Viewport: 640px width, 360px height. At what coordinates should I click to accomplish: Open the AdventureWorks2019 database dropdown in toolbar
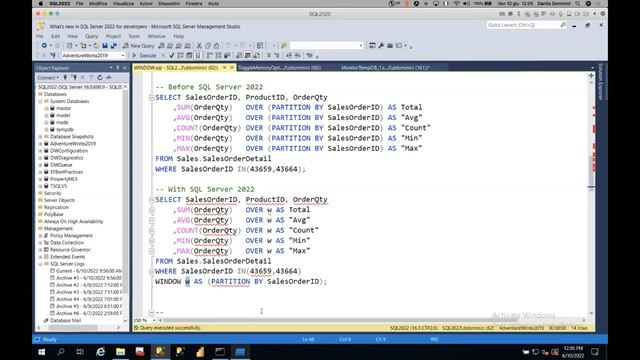[x=123, y=56]
